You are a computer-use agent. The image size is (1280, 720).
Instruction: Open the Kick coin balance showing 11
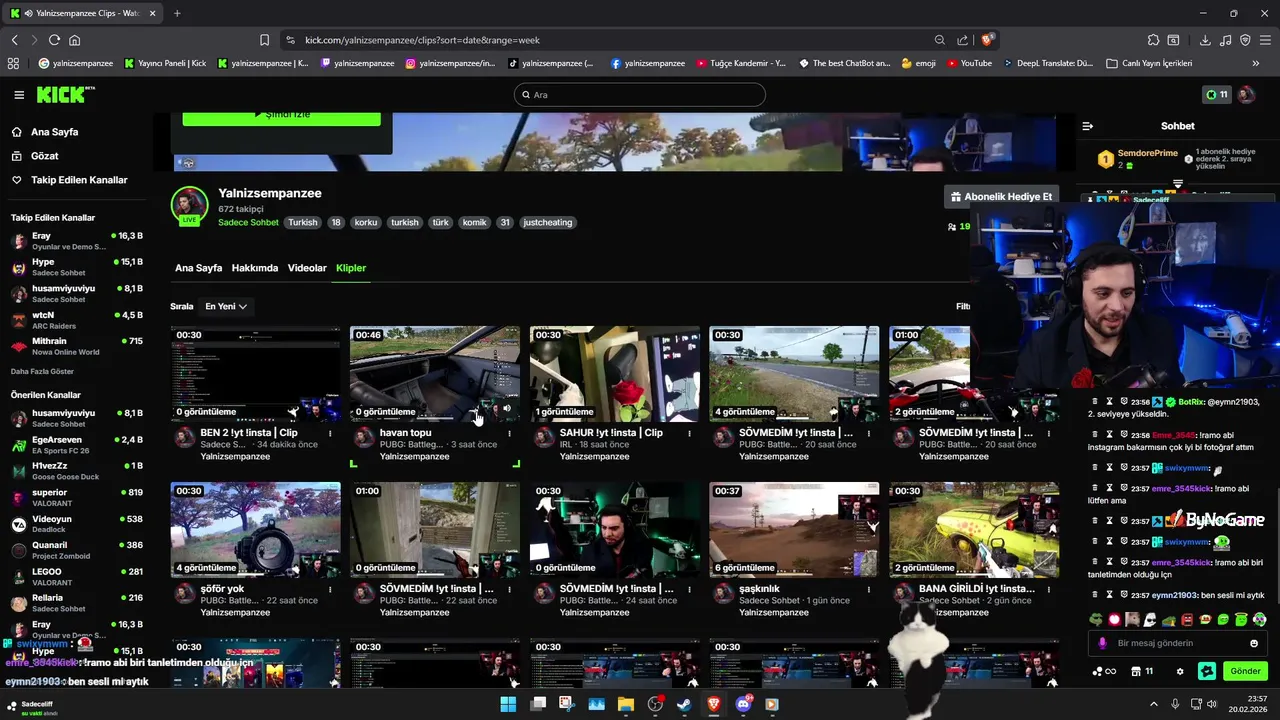[1217, 95]
